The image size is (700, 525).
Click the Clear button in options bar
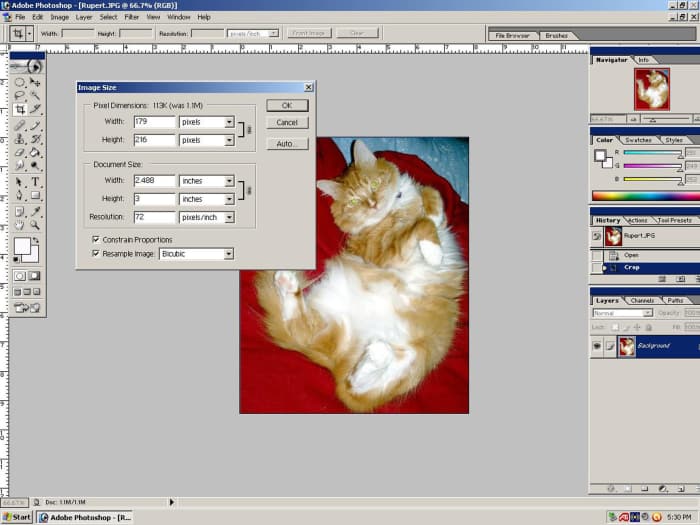tap(357, 33)
